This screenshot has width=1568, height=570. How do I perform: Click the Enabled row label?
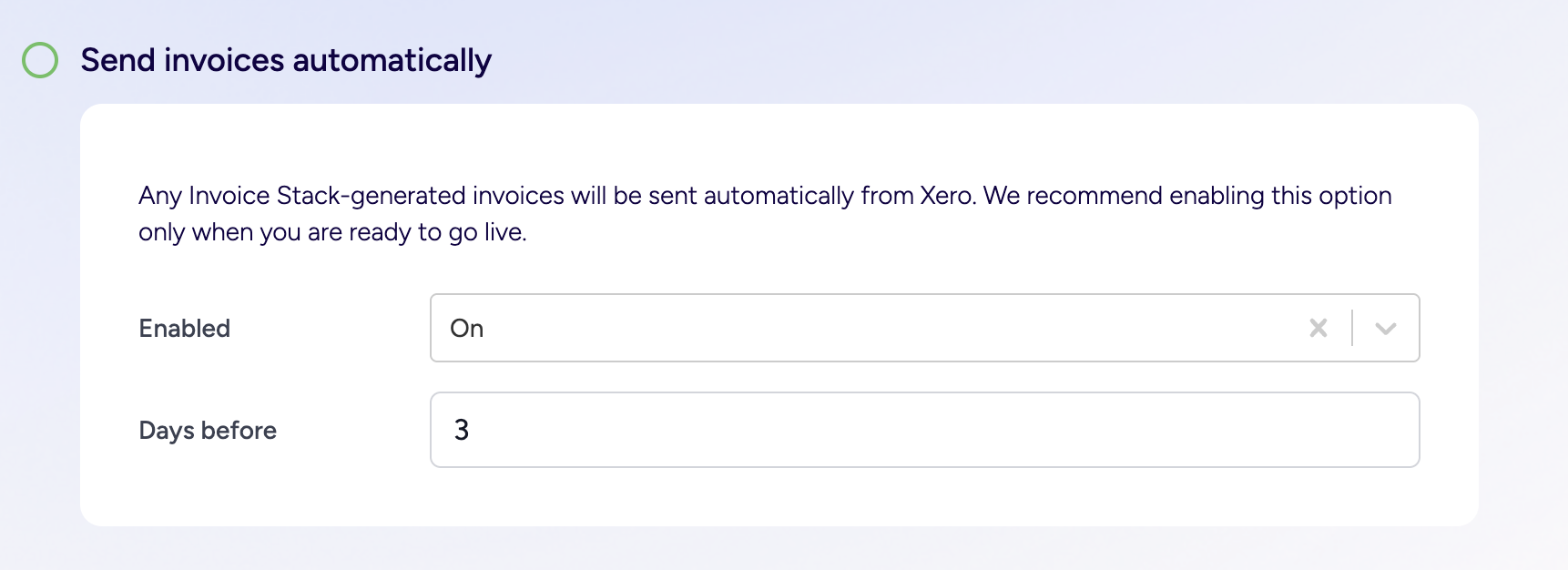(x=183, y=328)
